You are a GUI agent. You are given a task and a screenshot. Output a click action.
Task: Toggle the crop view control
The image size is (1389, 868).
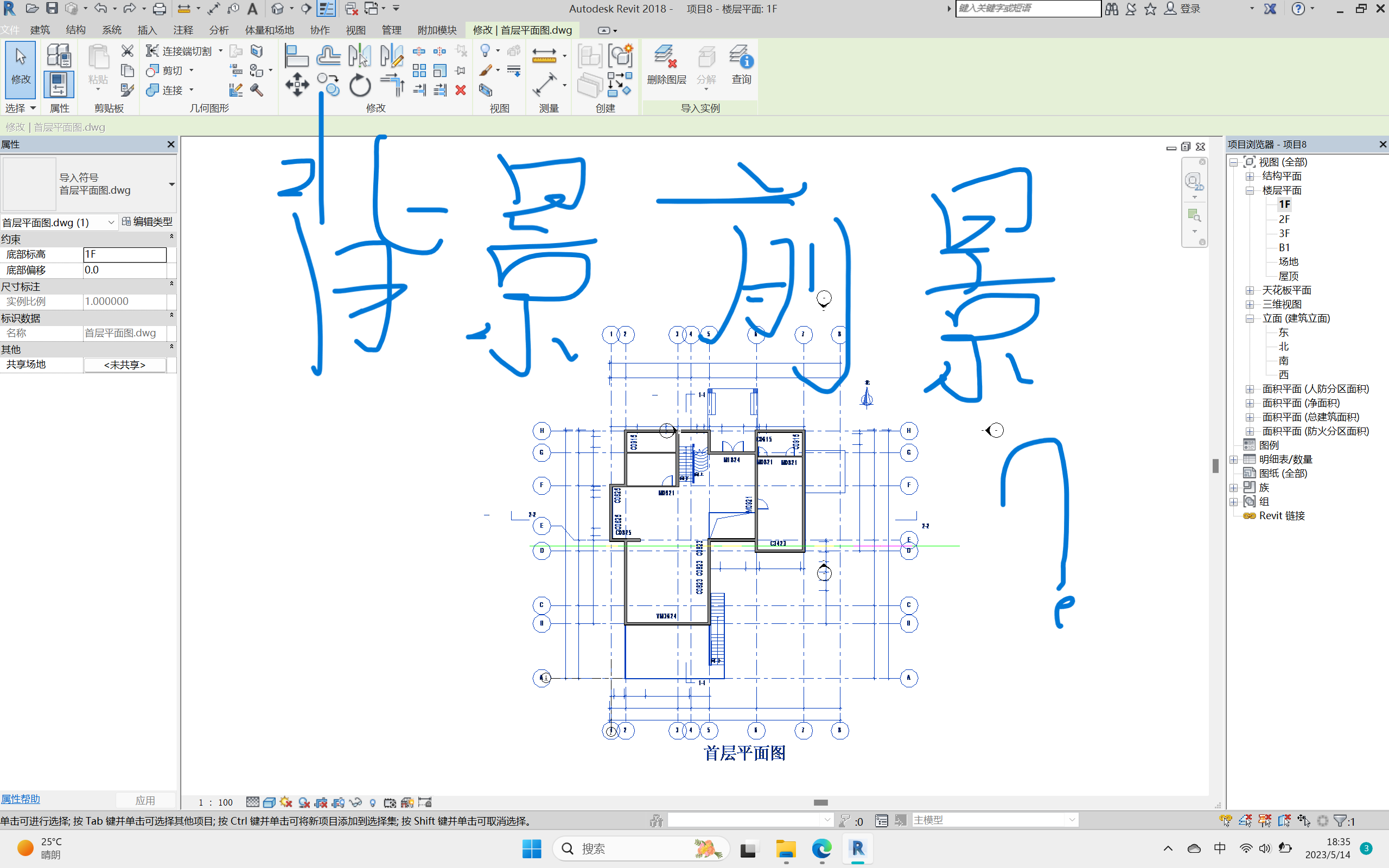tap(322, 802)
